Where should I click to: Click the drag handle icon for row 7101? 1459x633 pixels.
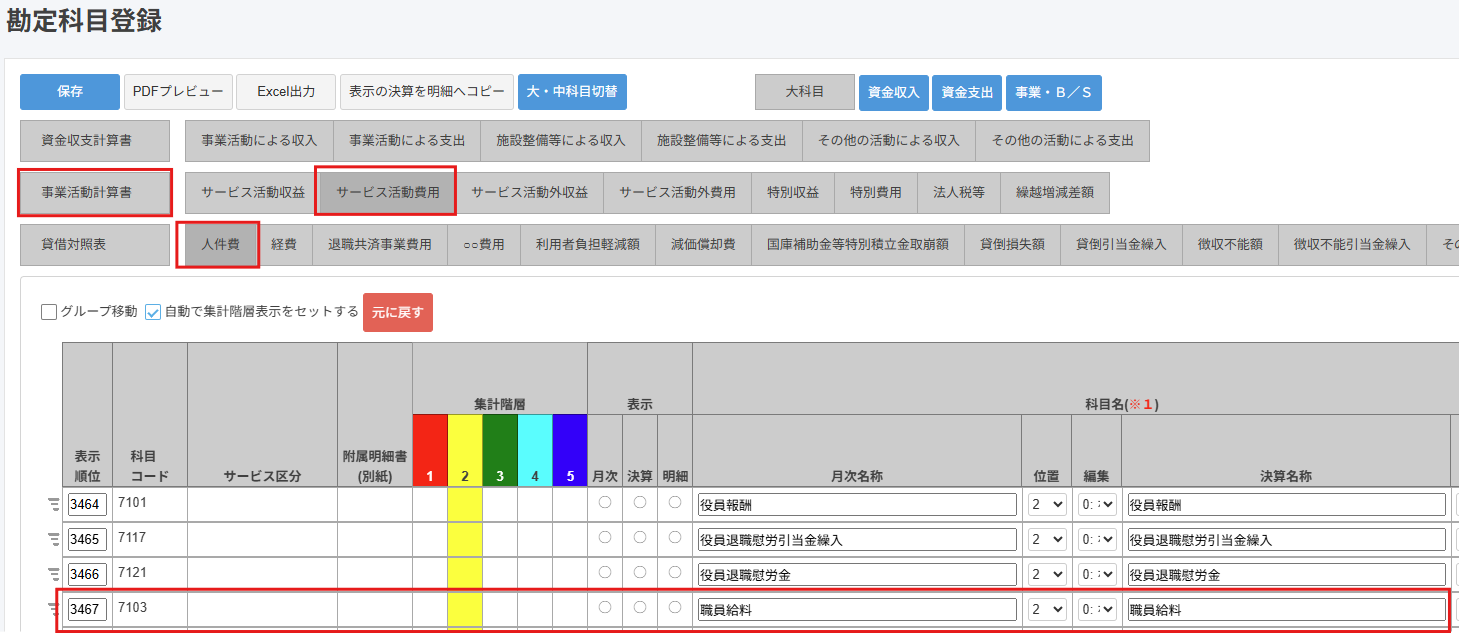coord(54,504)
